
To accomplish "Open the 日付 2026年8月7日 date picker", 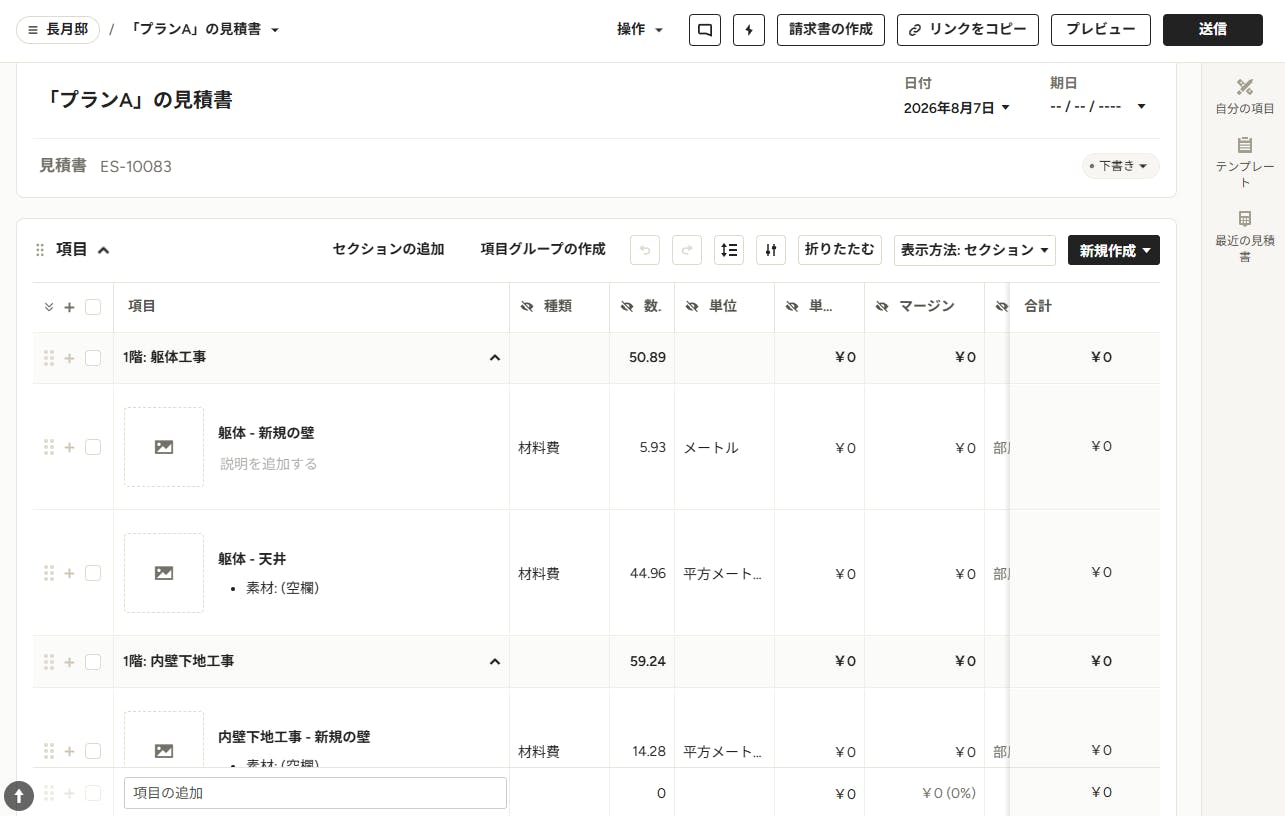I will pyautogui.click(x=957, y=108).
